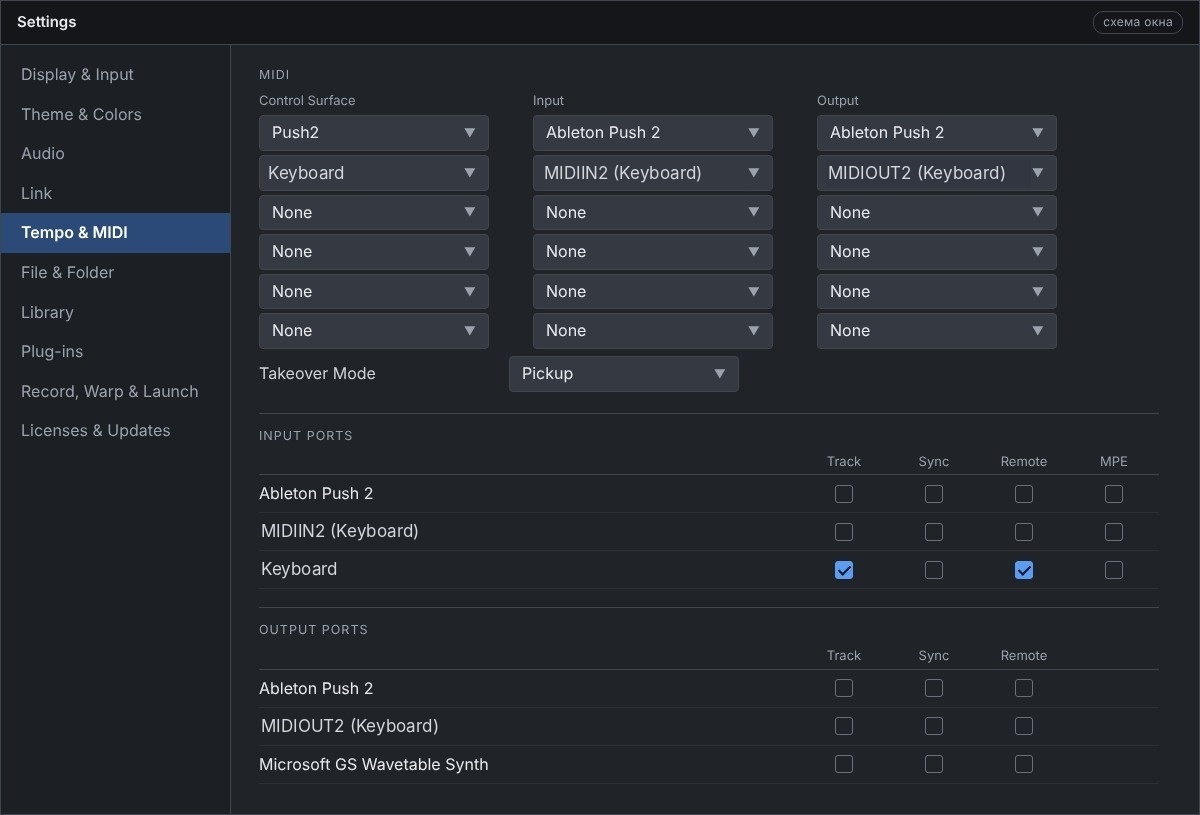Enable Track for Microsoft GS Wavetable Synth
This screenshot has width=1200, height=815.
(x=844, y=764)
